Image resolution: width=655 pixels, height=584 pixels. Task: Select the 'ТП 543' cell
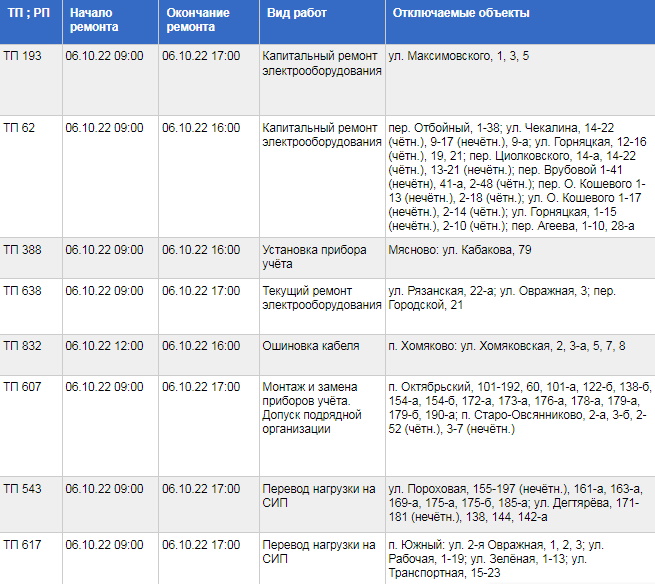pos(22,489)
